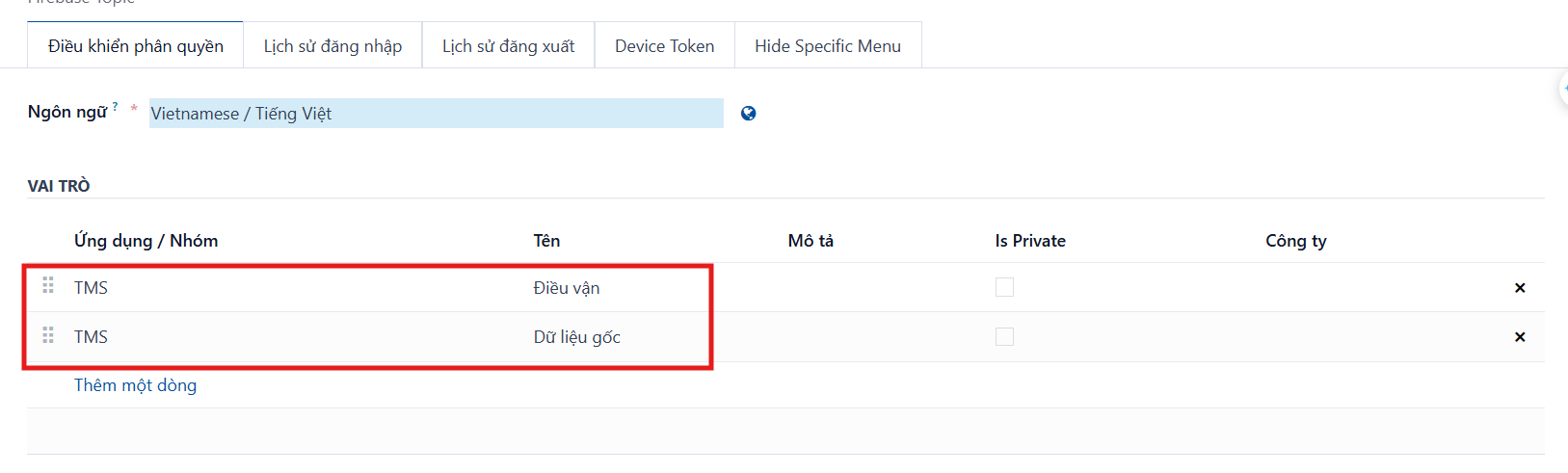Delete the Điều vận role row
Viewport: 1568px width, 473px height.
(1520, 288)
